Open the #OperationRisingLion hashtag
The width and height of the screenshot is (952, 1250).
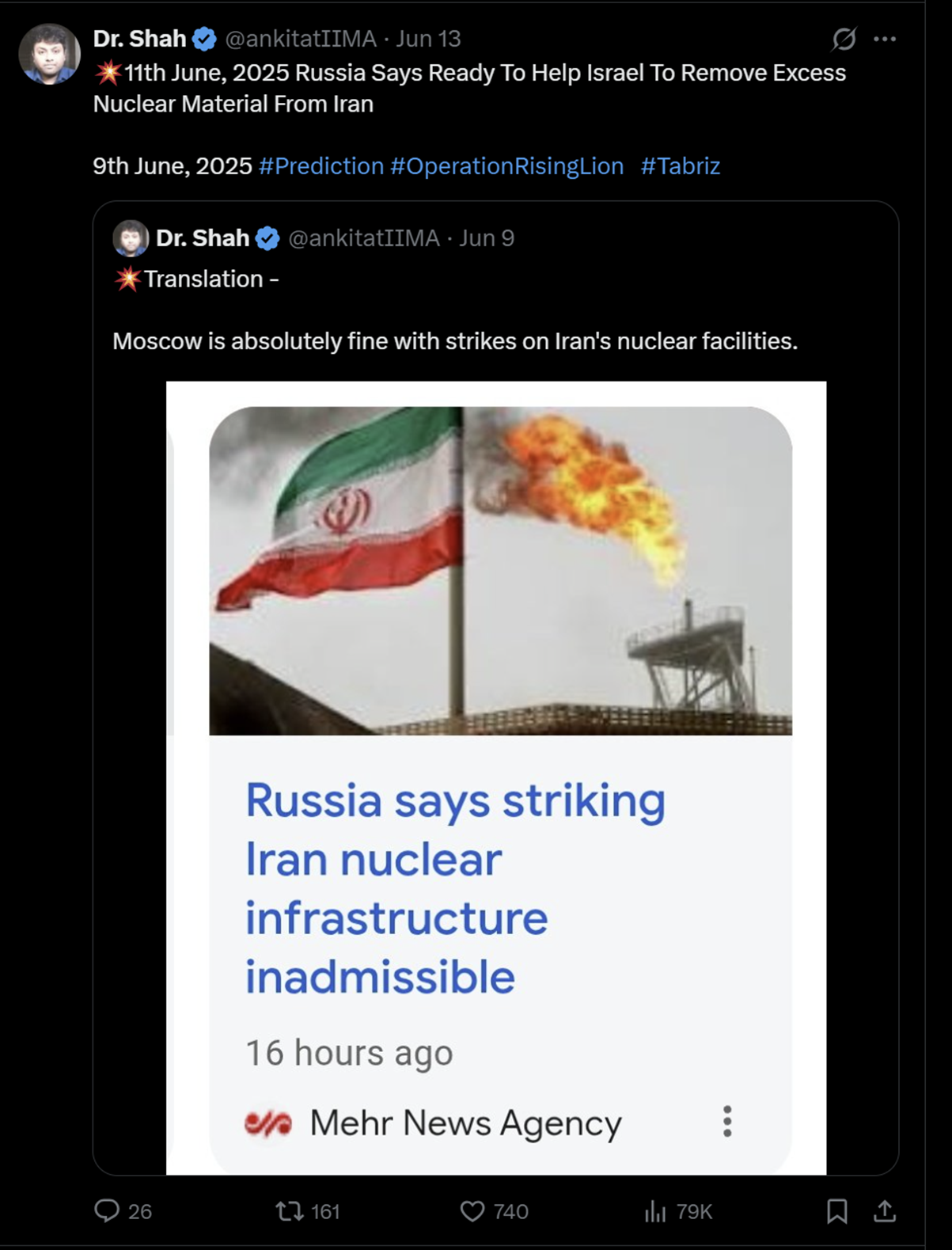(x=506, y=166)
